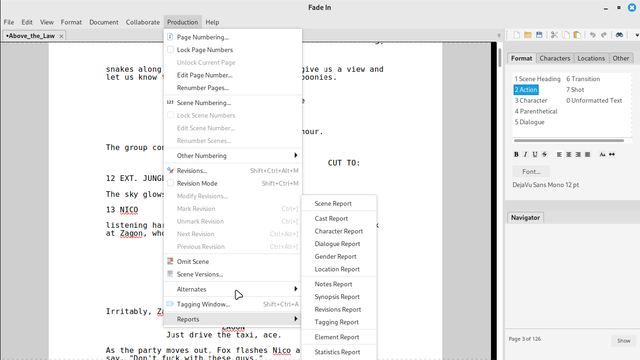This screenshot has width=640, height=360.
Task: Choose Omit Scene menu entry
Action: click(x=233, y=262)
